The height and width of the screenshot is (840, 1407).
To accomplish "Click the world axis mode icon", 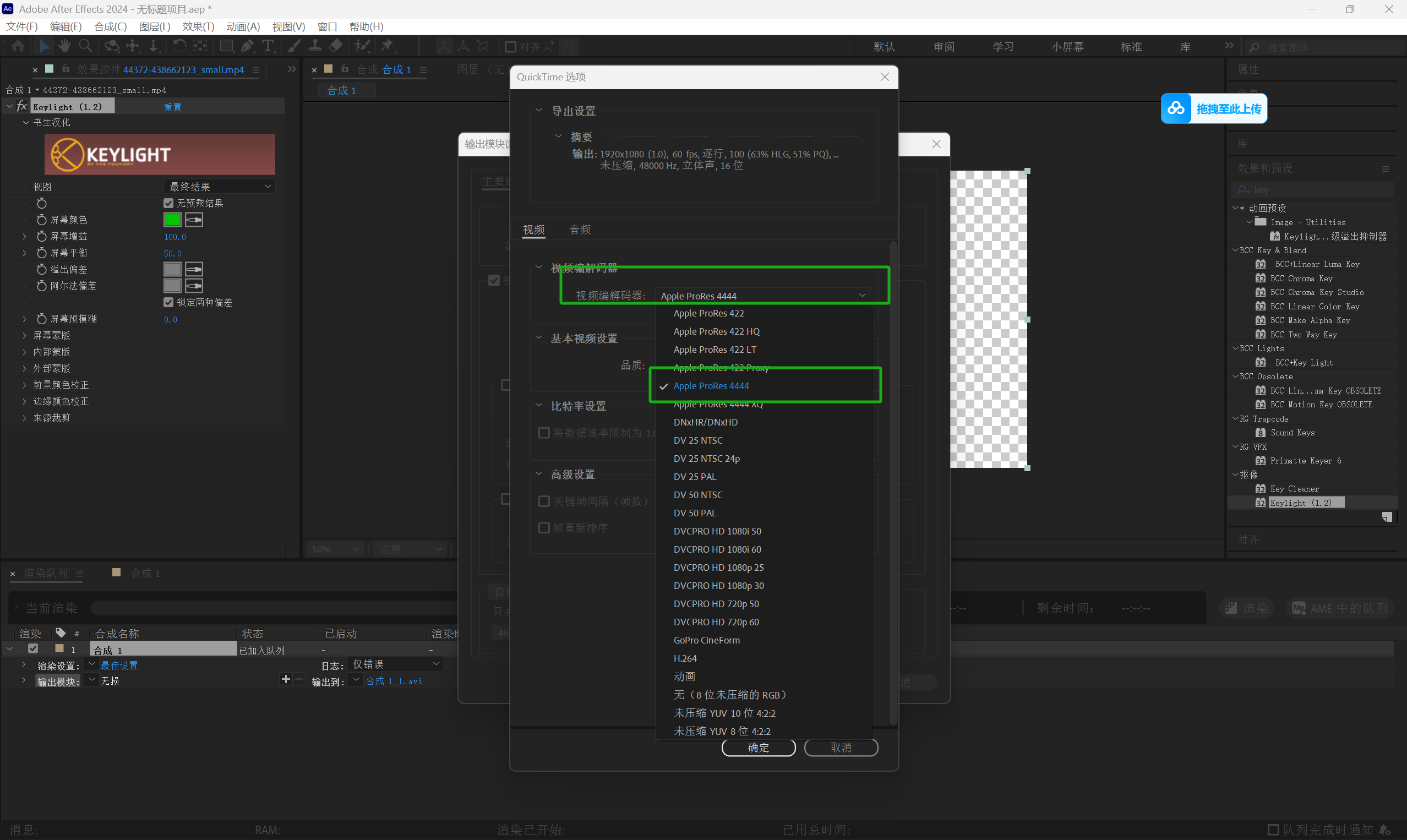I will (463, 46).
